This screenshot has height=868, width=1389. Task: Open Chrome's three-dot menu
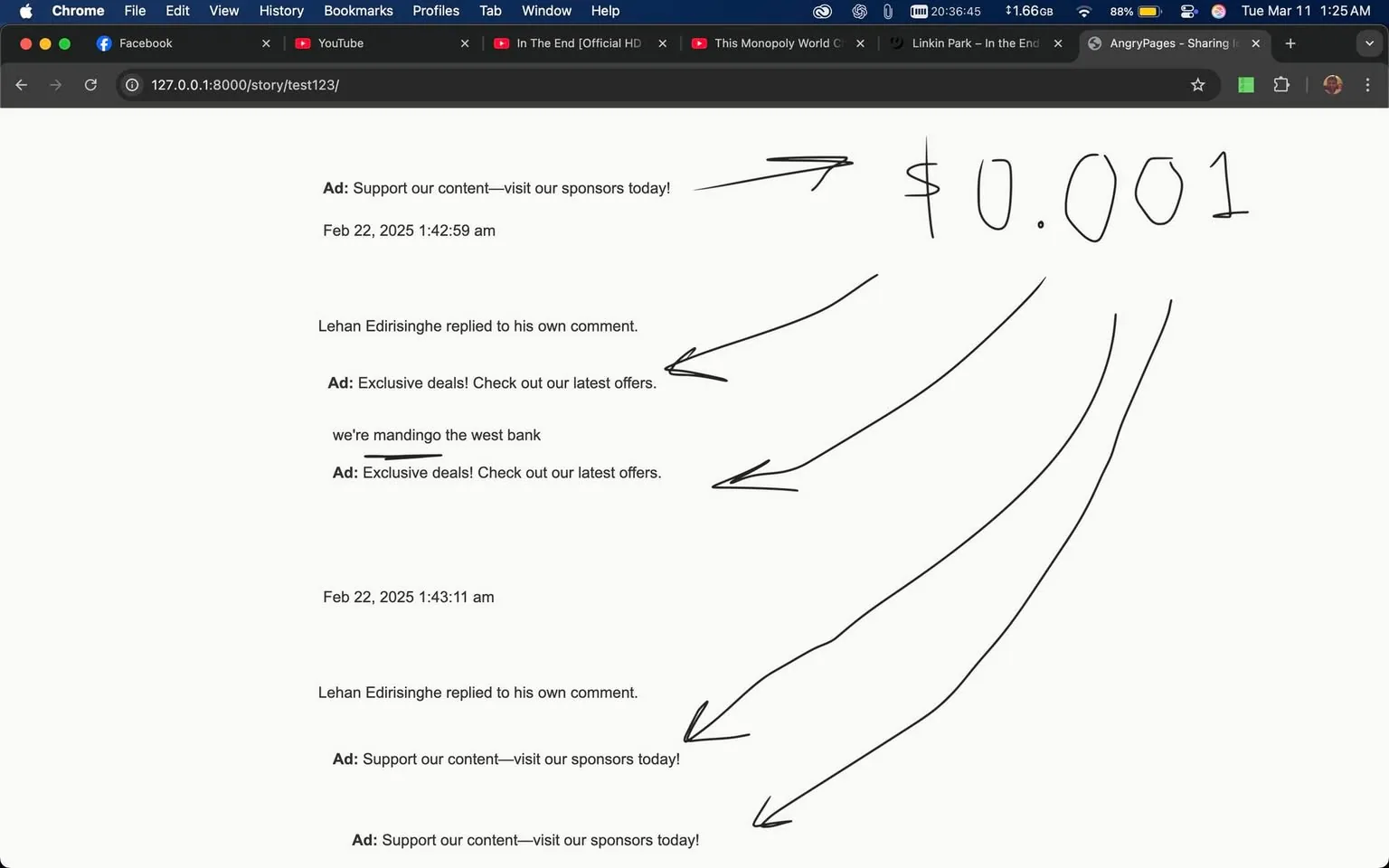(1367, 85)
